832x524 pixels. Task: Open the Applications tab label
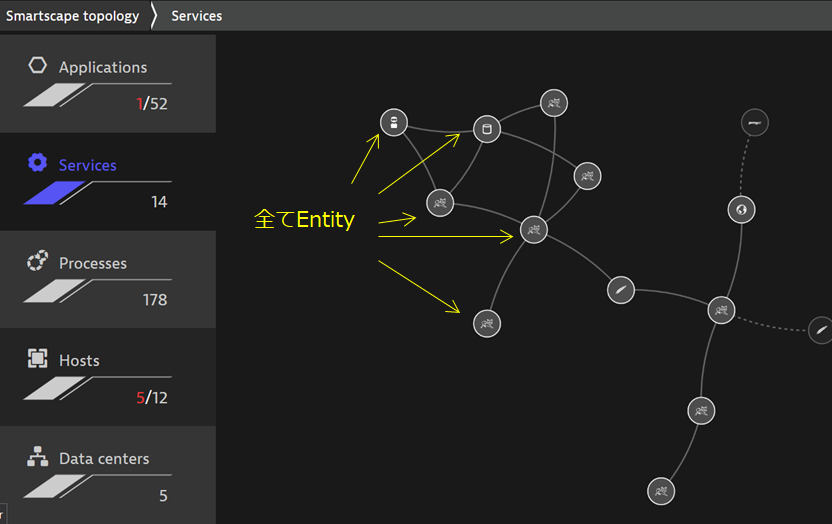tap(103, 67)
